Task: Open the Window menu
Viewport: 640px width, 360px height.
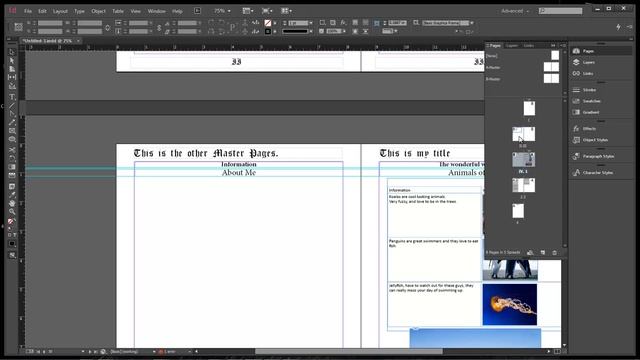Action: click(156, 11)
